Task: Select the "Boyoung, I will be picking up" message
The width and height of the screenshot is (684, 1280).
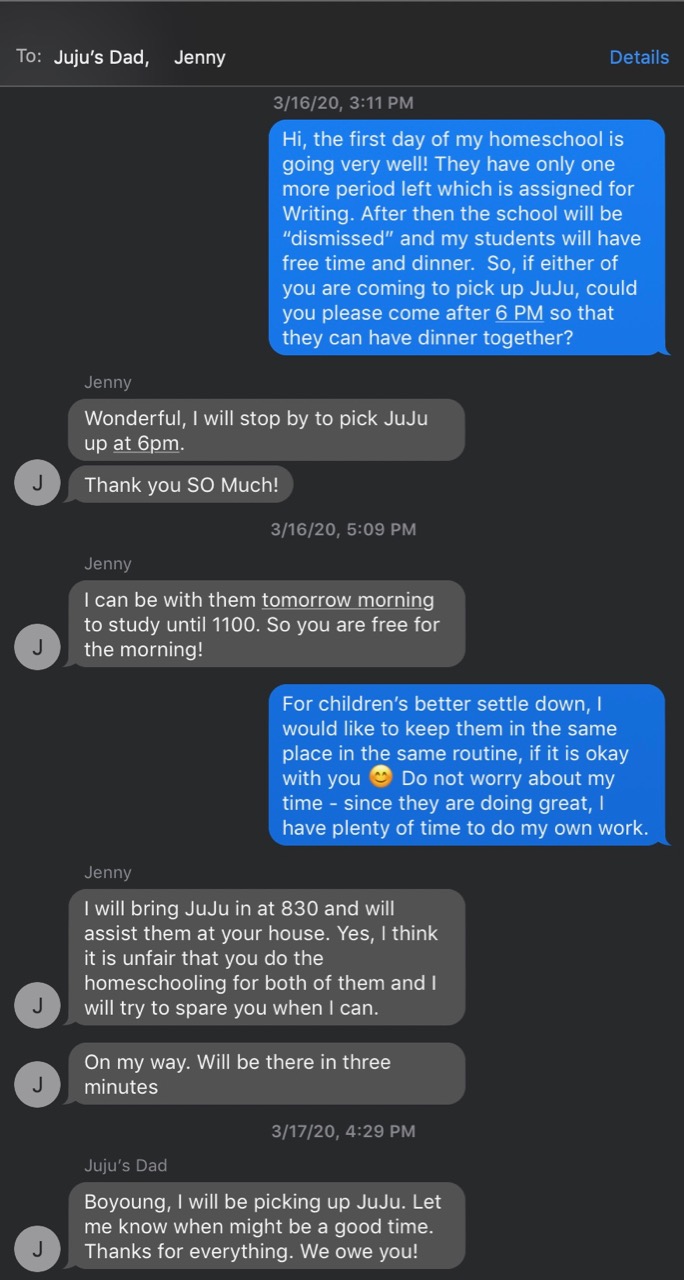Action: click(265, 1225)
